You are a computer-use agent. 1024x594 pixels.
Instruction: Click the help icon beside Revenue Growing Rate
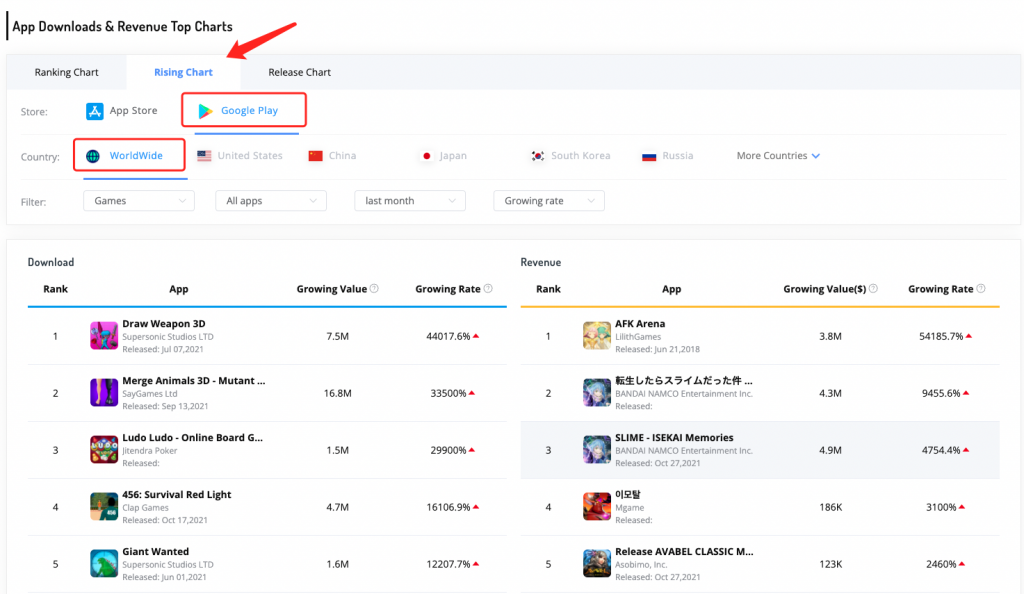pyautogui.click(x=981, y=289)
